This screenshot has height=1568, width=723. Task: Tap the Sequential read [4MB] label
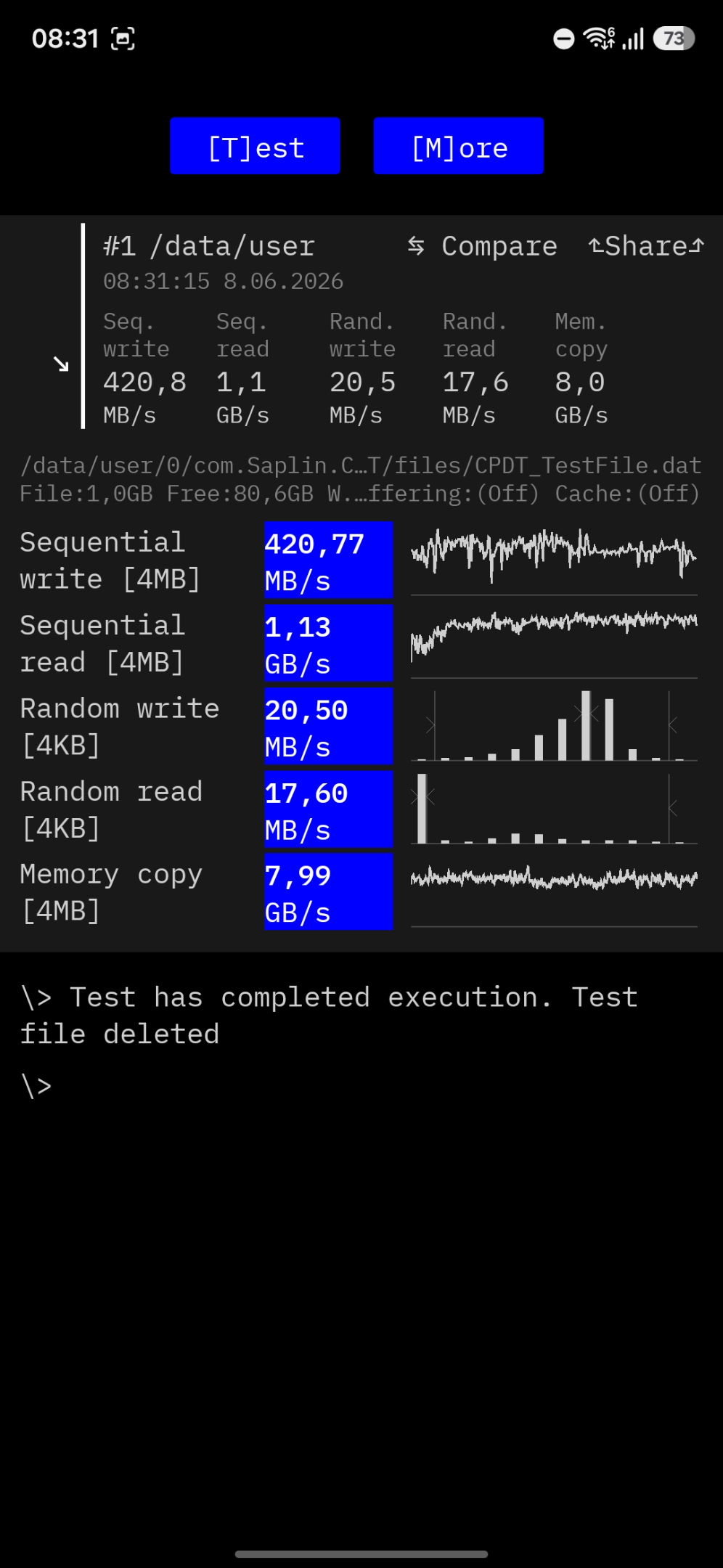click(x=102, y=643)
